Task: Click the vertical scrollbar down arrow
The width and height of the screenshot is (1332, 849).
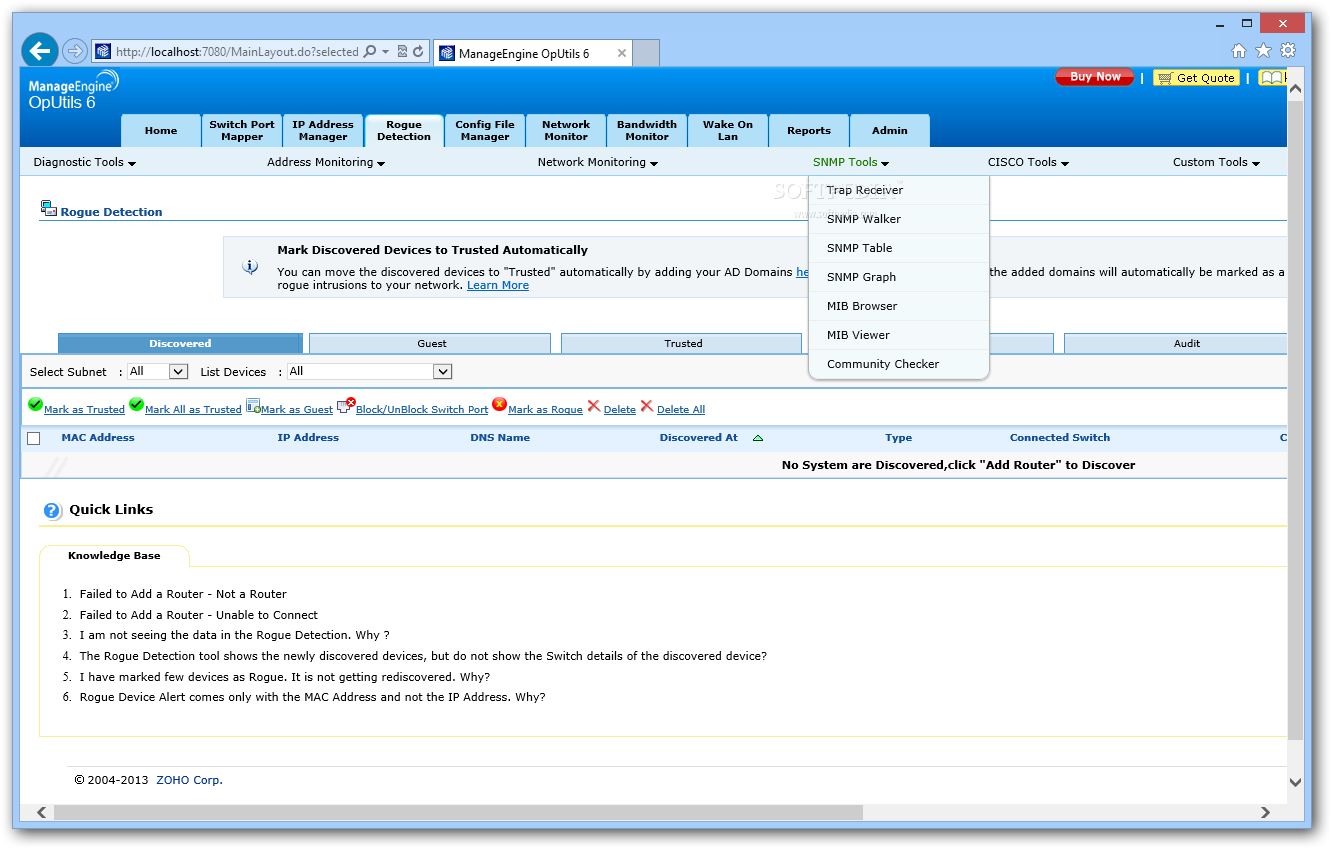Action: [1295, 783]
